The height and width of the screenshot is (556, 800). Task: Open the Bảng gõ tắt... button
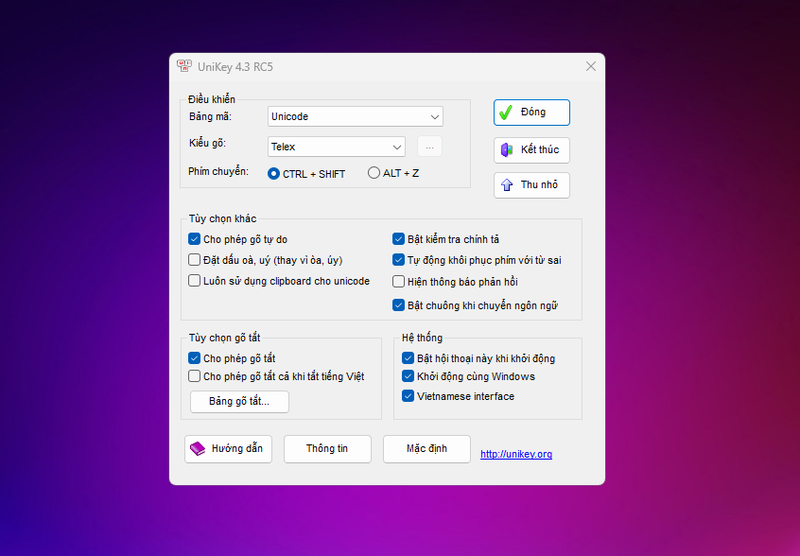[x=239, y=401]
